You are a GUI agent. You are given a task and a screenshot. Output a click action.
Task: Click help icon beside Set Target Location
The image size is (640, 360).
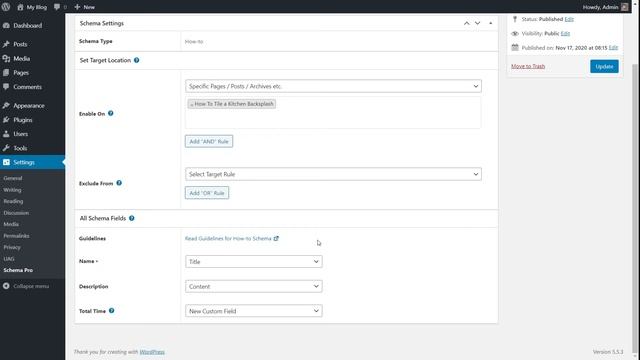(x=137, y=60)
